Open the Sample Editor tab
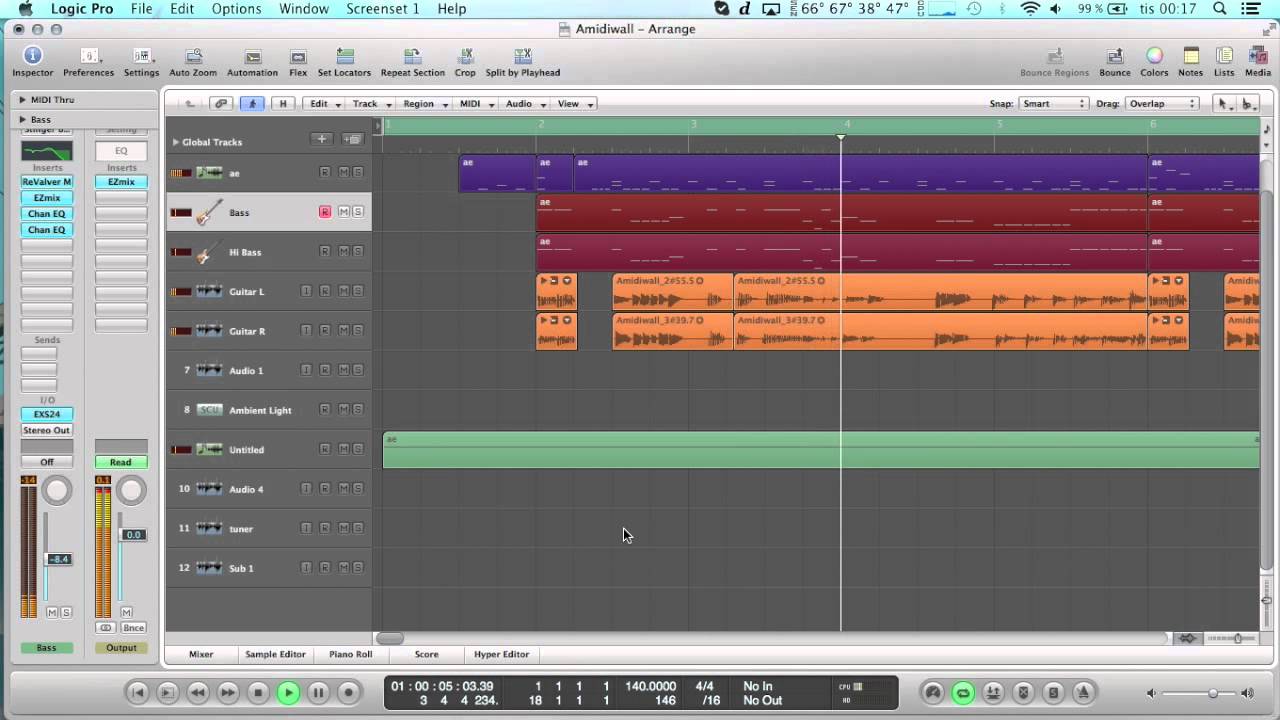Viewport: 1280px width, 720px height. [x=275, y=654]
